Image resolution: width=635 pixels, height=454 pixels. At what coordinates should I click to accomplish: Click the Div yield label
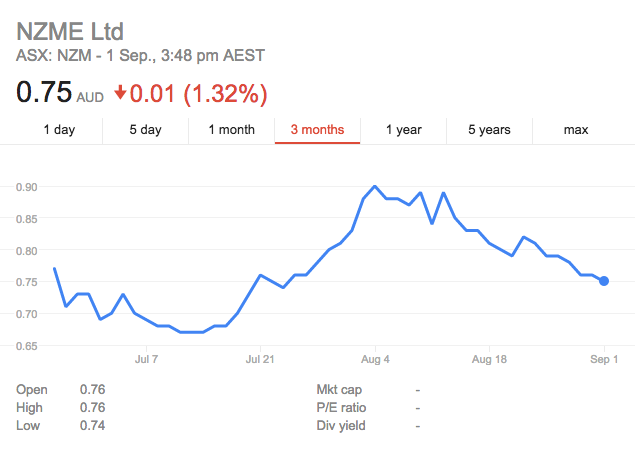pos(341,426)
